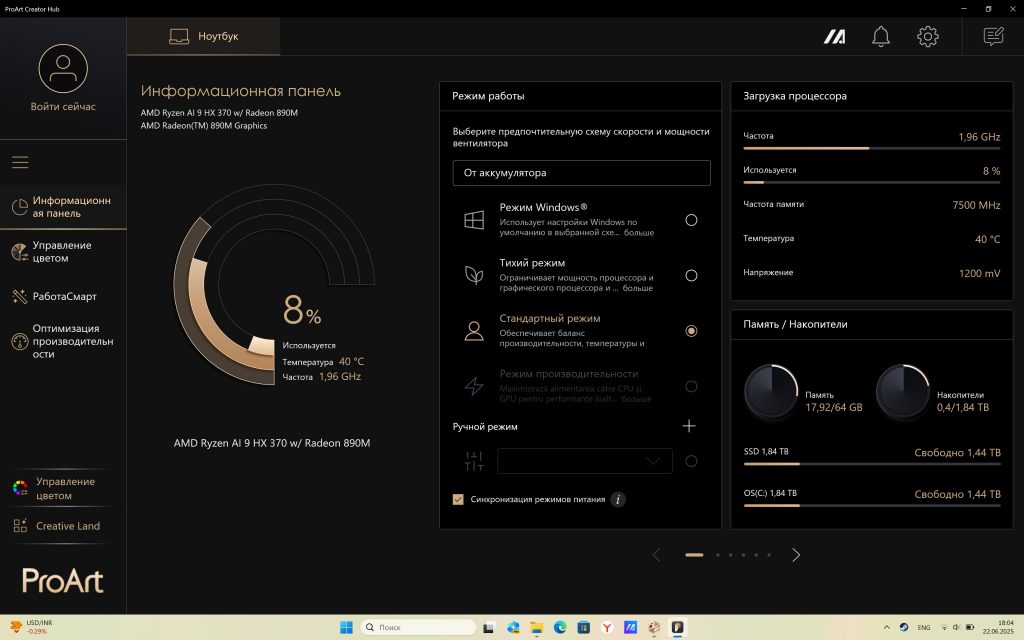The width and height of the screenshot is (1024, 640).
Task: Select the Ручной режим radio button
Action: (x=691, y=461)
